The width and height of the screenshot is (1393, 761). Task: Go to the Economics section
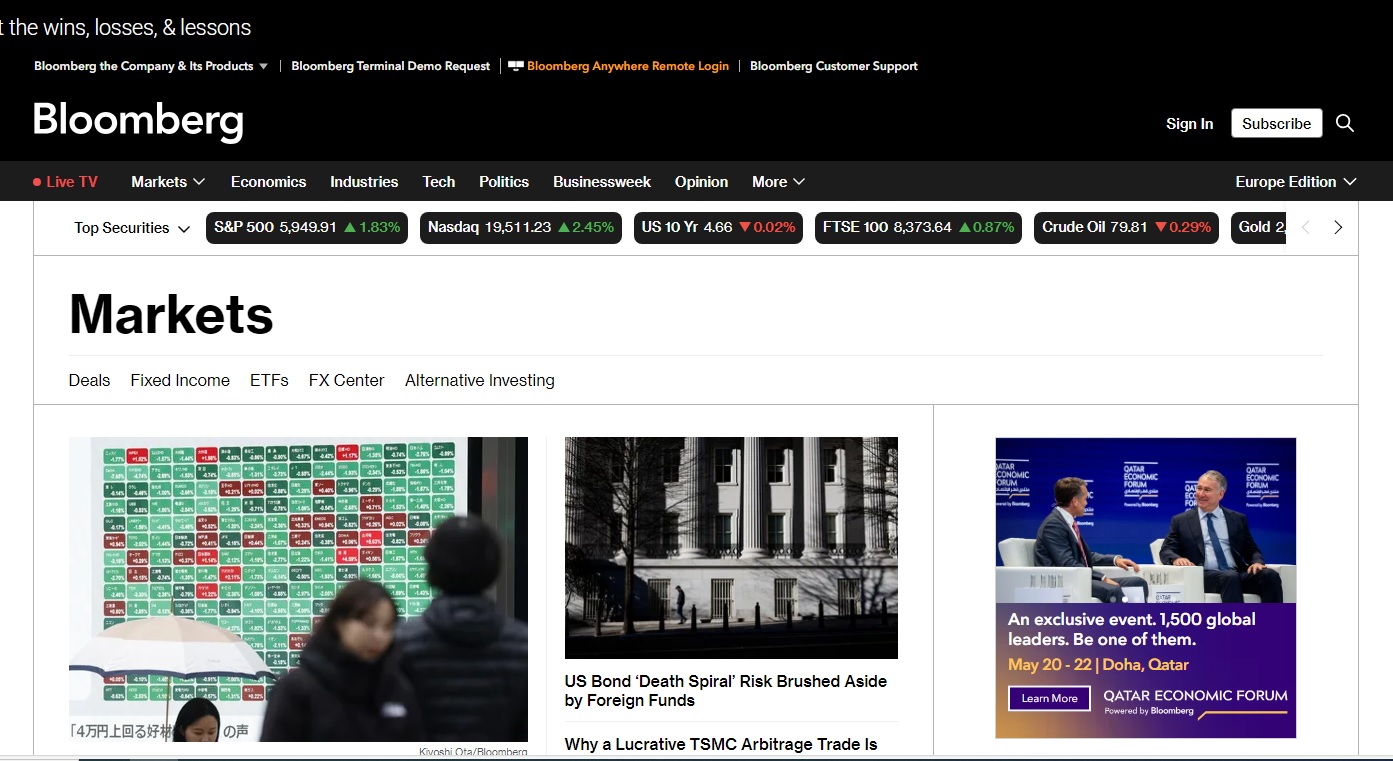coord(268,182)
